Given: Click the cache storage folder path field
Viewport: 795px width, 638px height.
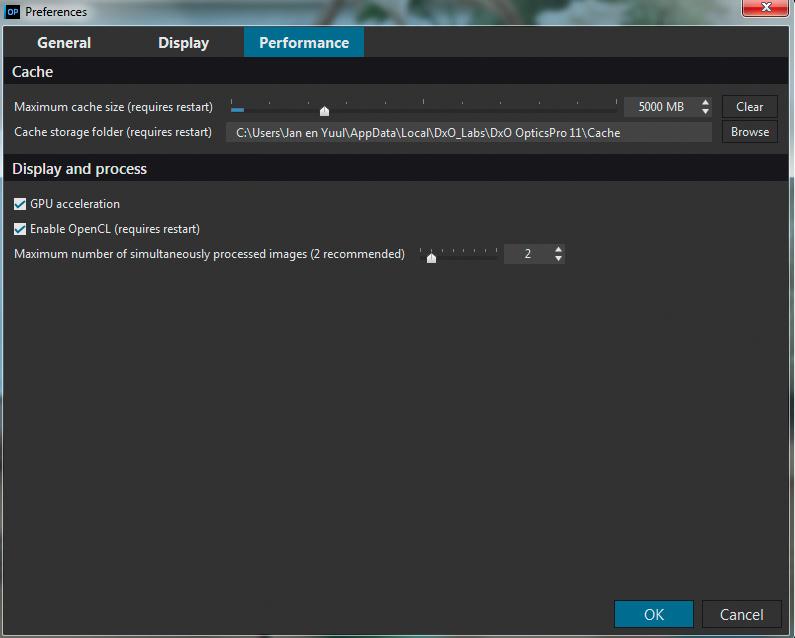Looking at the screenshot, I should 468,133.
